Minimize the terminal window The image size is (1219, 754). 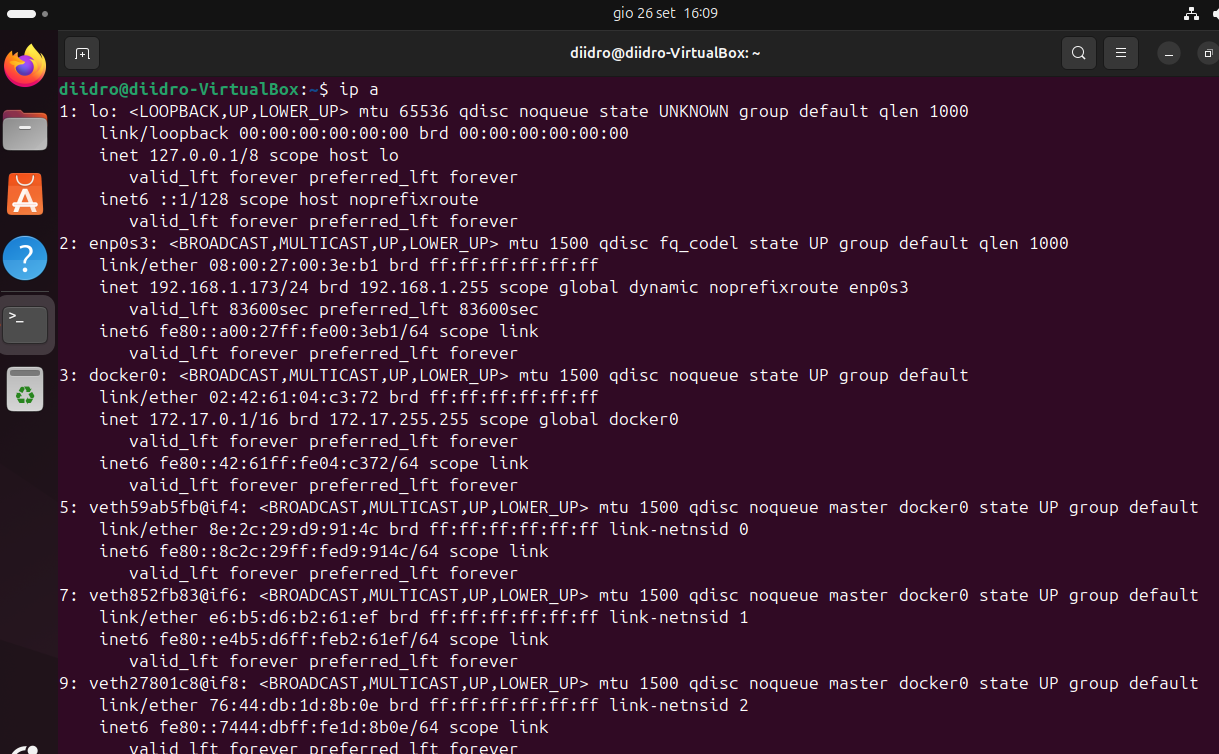[x=1169, y=53]
